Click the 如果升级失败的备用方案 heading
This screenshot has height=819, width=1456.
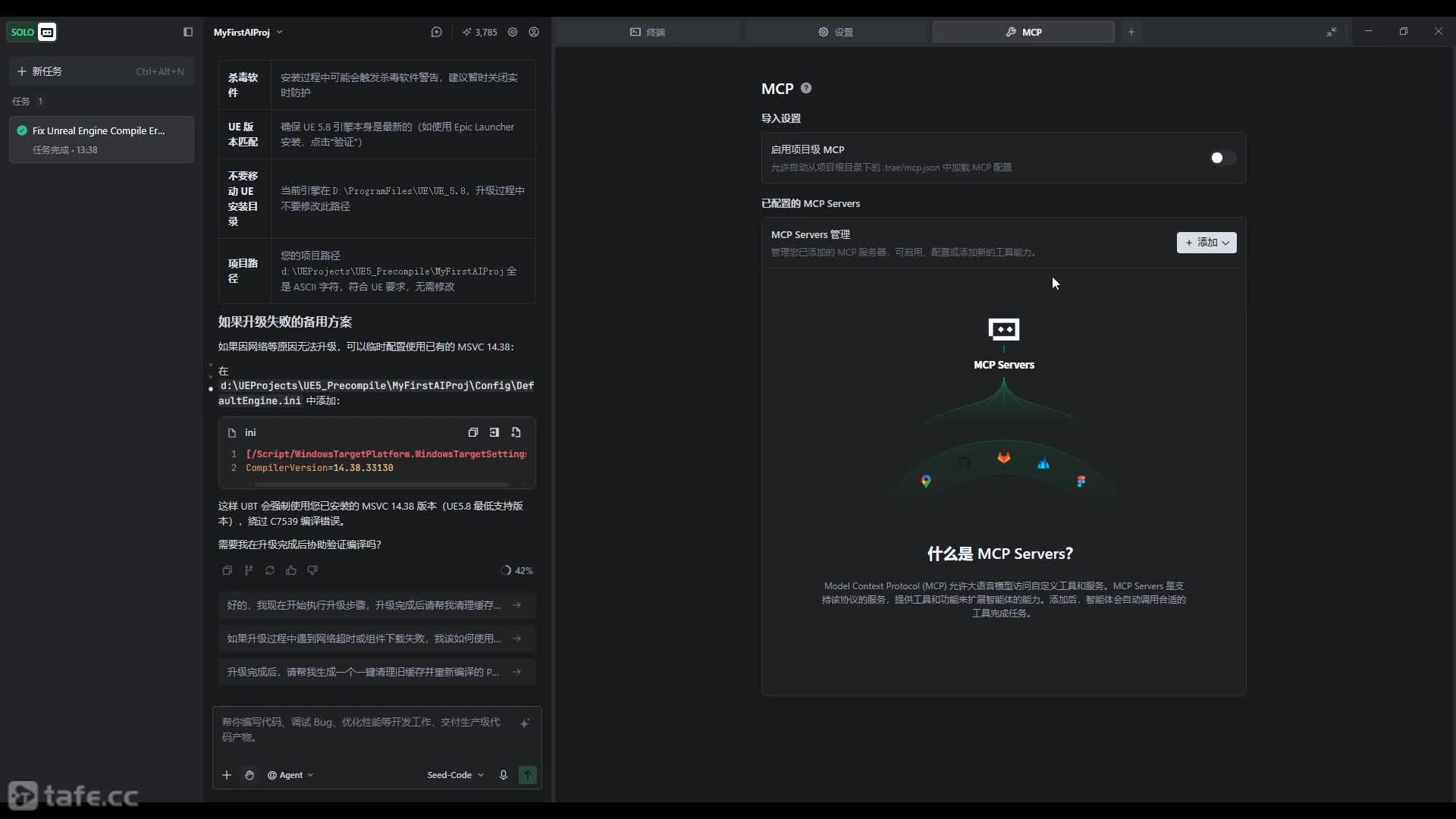click(285, 322)
